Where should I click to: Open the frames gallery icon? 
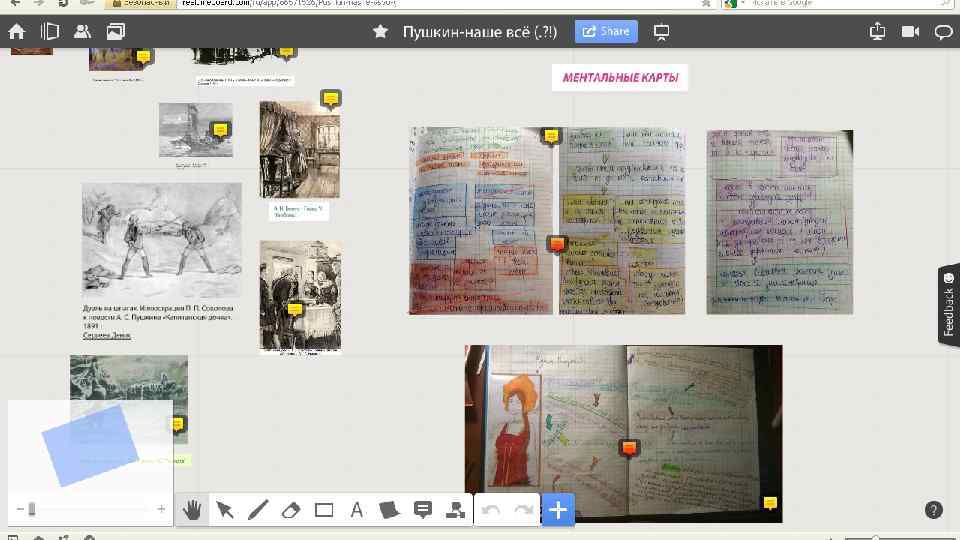pos(116,31)
